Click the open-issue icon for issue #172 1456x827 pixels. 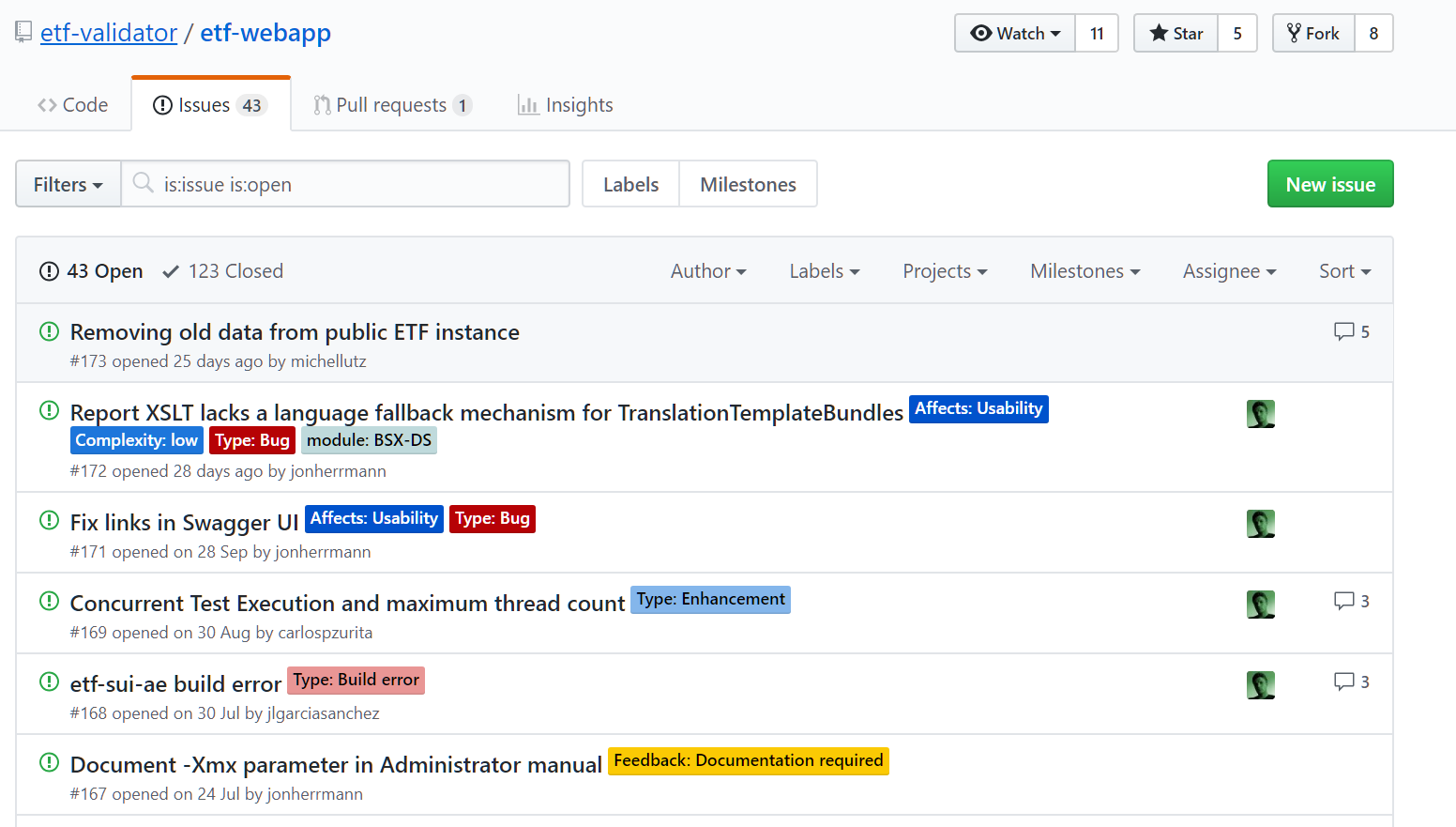pyautogui.click(x=49, y=410)
